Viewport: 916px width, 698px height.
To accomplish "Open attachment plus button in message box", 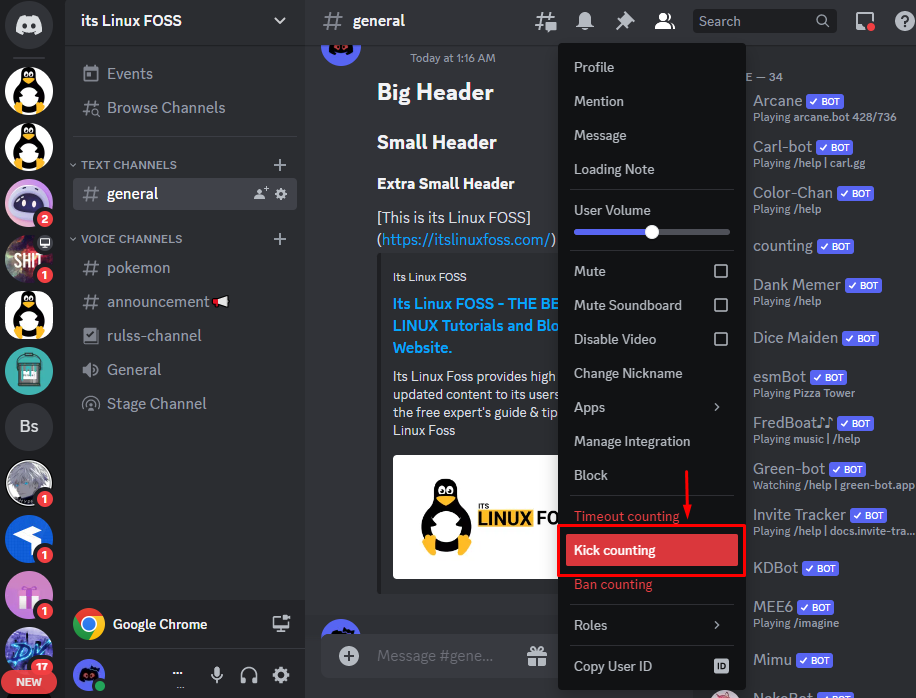I will point(349,655).
